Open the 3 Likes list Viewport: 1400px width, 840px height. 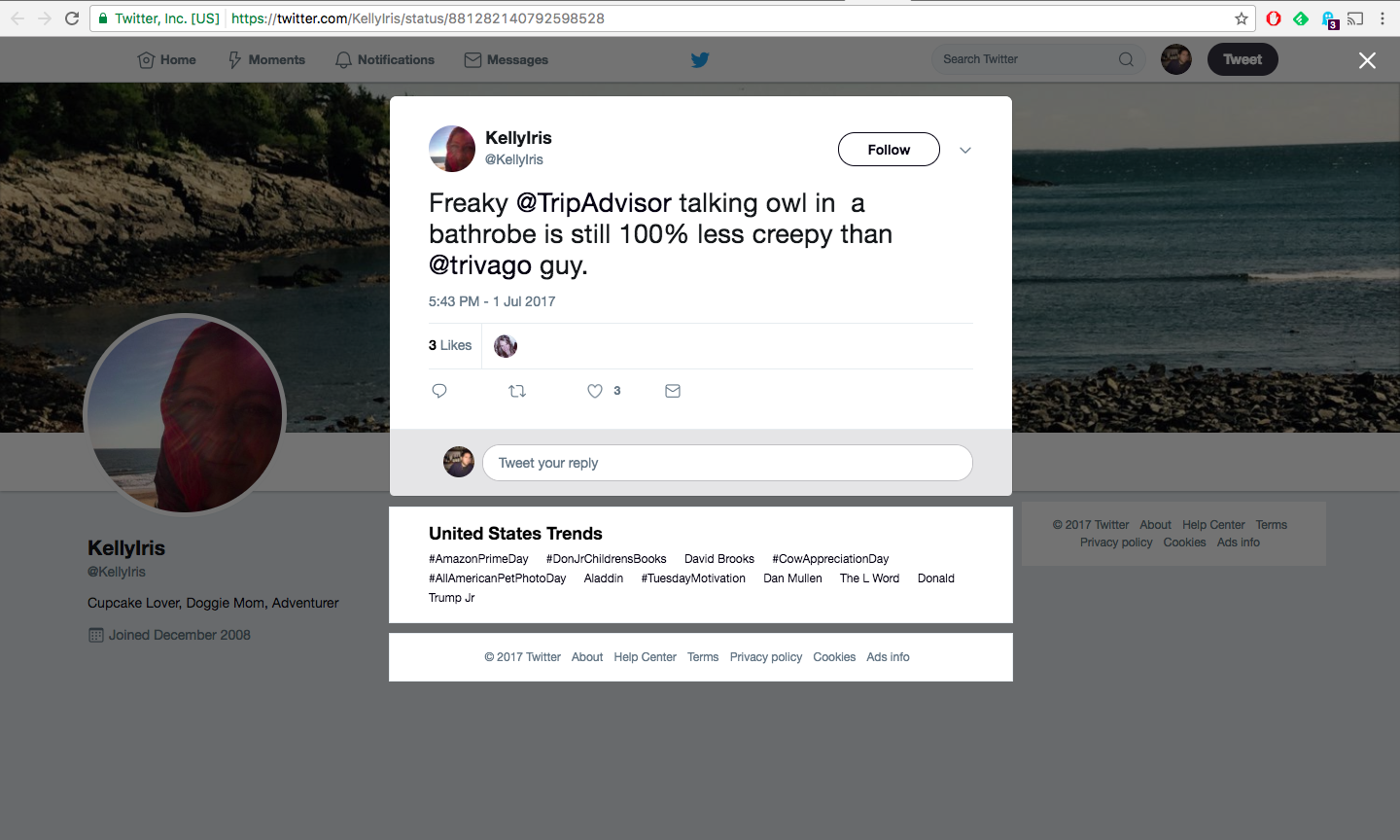click(450, 345)
